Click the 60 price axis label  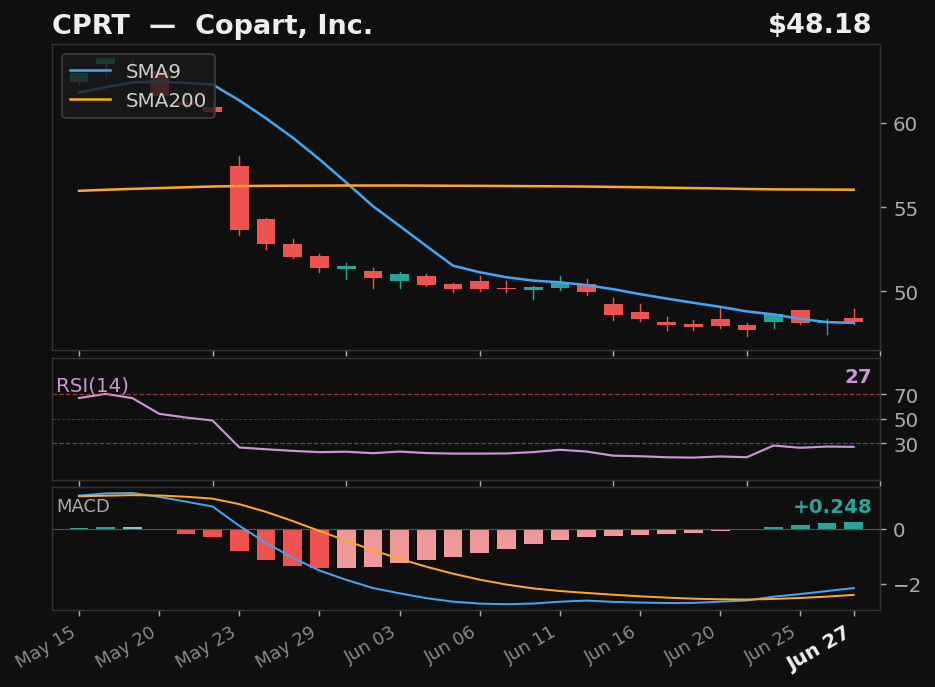point(905,124)
